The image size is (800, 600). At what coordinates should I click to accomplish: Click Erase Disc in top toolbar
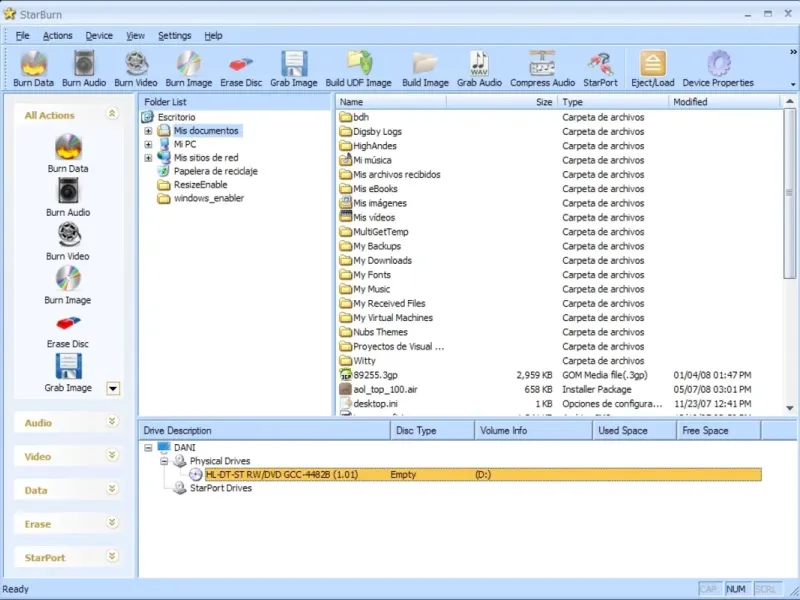(241, 69)
